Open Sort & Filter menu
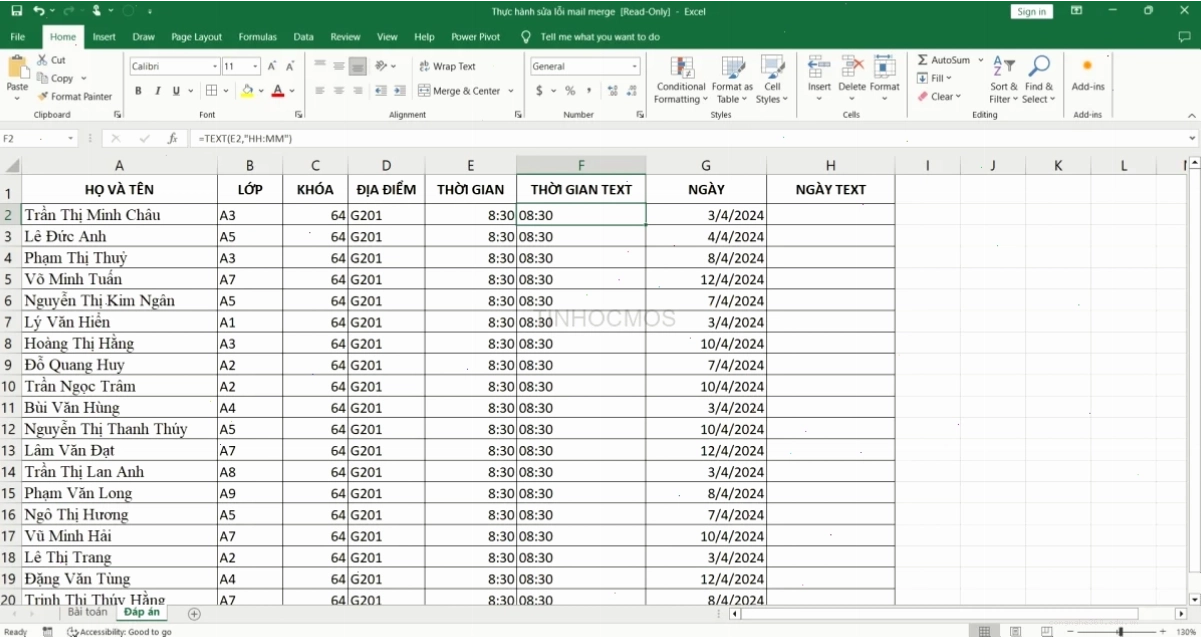The image size is (1201, 639). click(x=1003, y=79)
